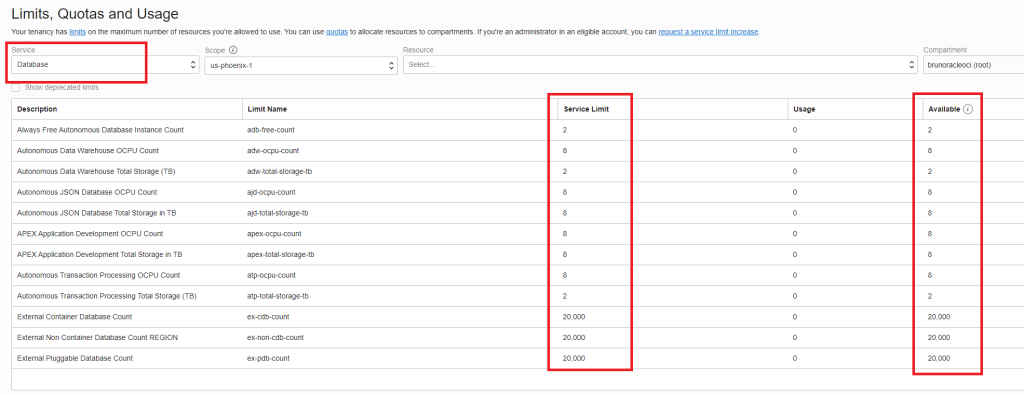
Task: Enable Show deprecated limits checkbox
Action: (x=16, y=87)
